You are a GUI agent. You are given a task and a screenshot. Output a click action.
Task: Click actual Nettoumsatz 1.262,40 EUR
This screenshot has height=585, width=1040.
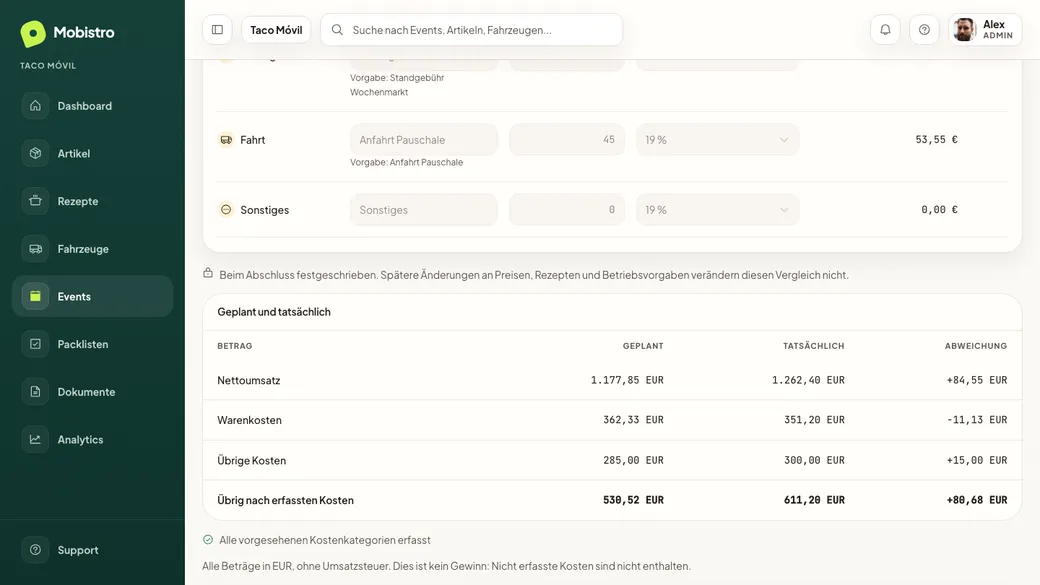tap(808, 380)
